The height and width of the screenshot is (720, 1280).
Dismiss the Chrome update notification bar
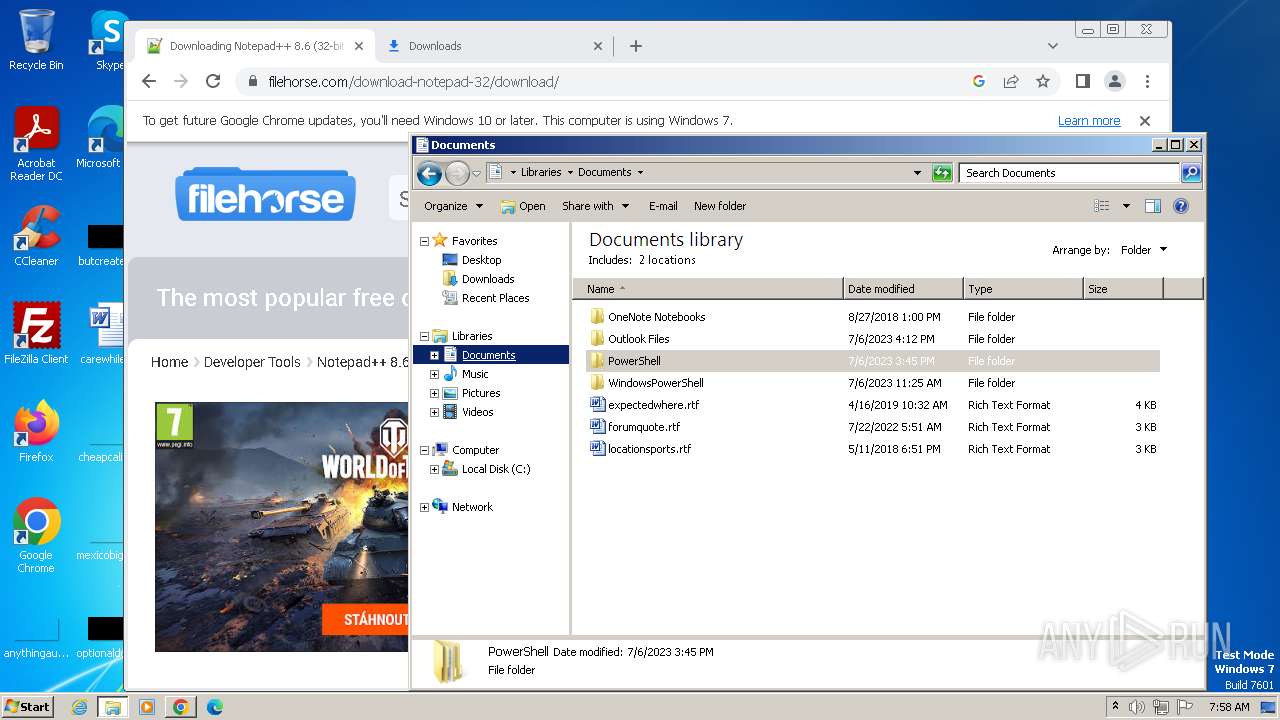click(x=1145, y=120)
